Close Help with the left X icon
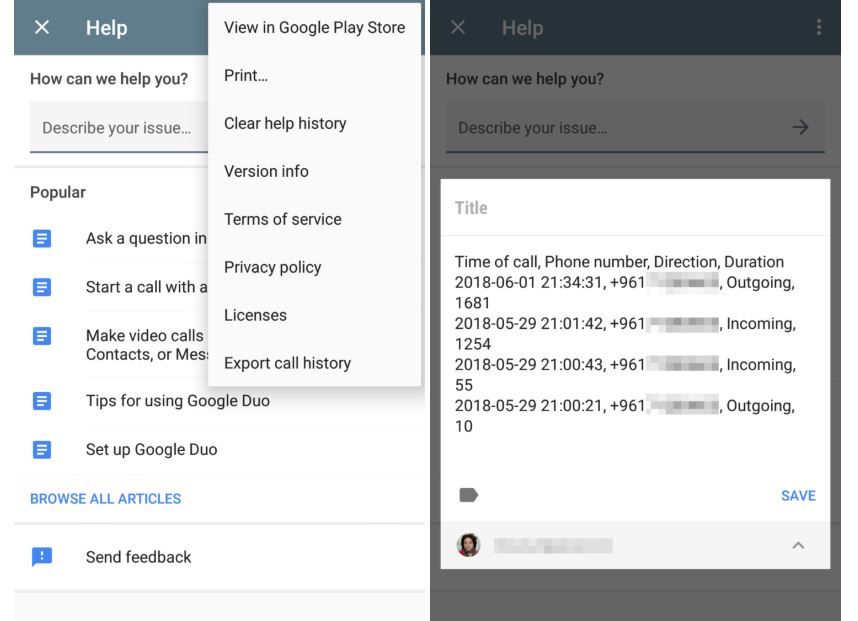 (x=42, y=28)
